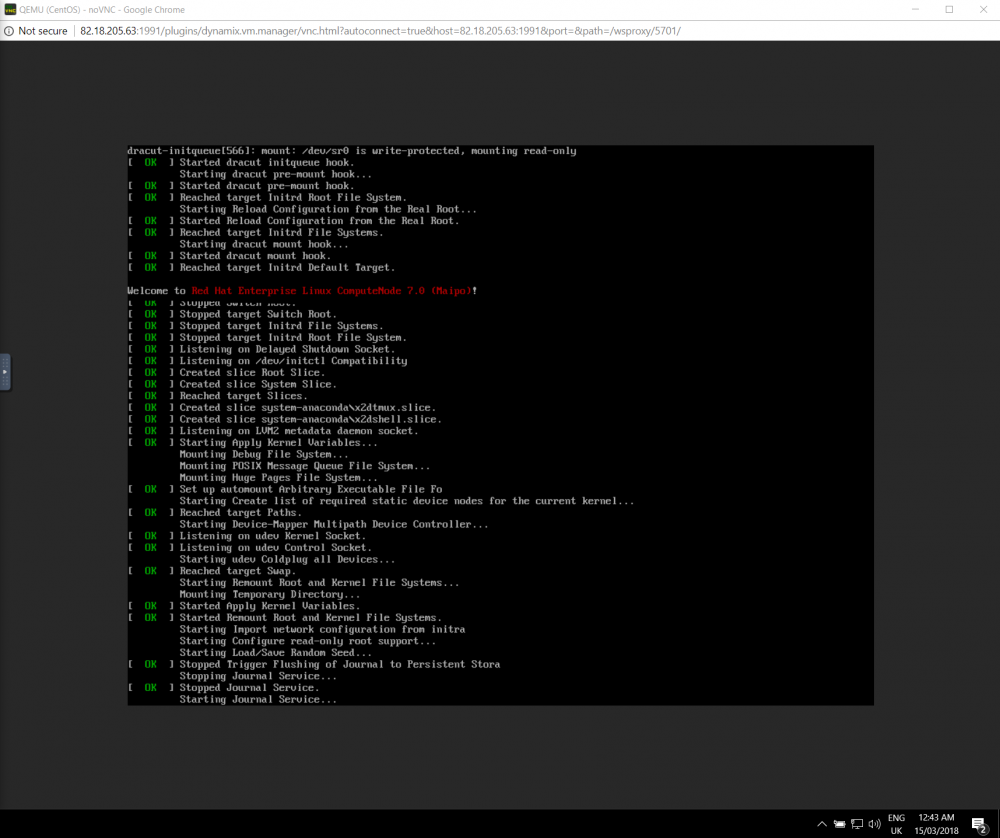1000x838 pixels.
Task: Maximize the Chrome window
Action: (949, 10)
